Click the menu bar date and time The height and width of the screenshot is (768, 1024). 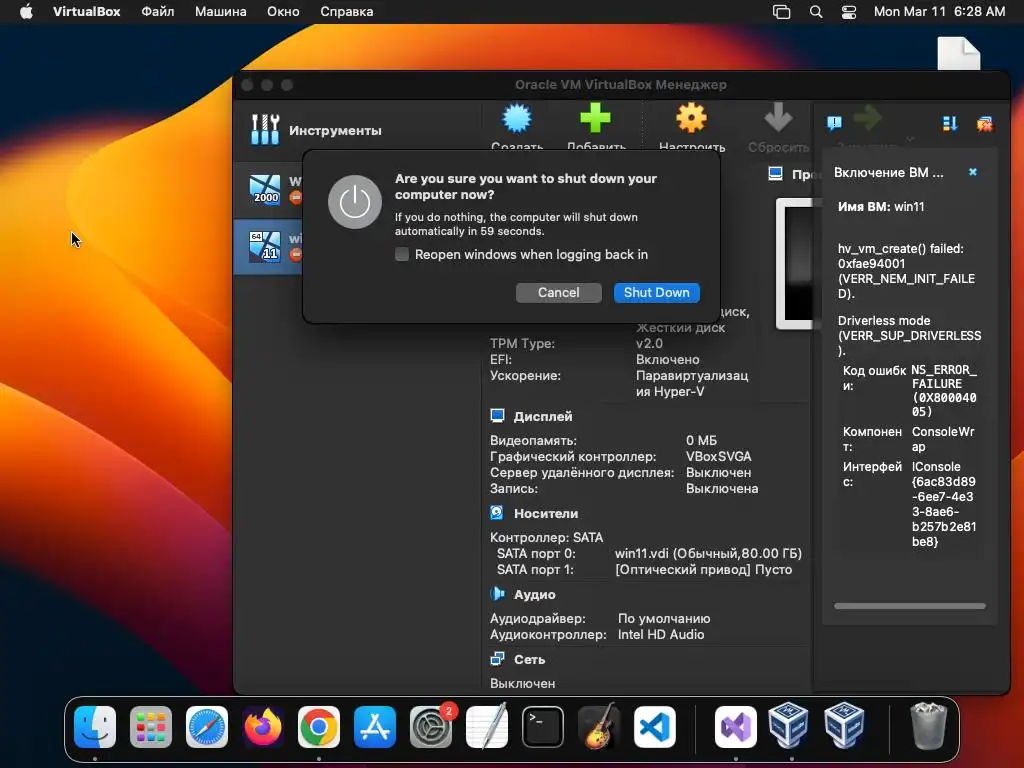click(x=940, y=12)
